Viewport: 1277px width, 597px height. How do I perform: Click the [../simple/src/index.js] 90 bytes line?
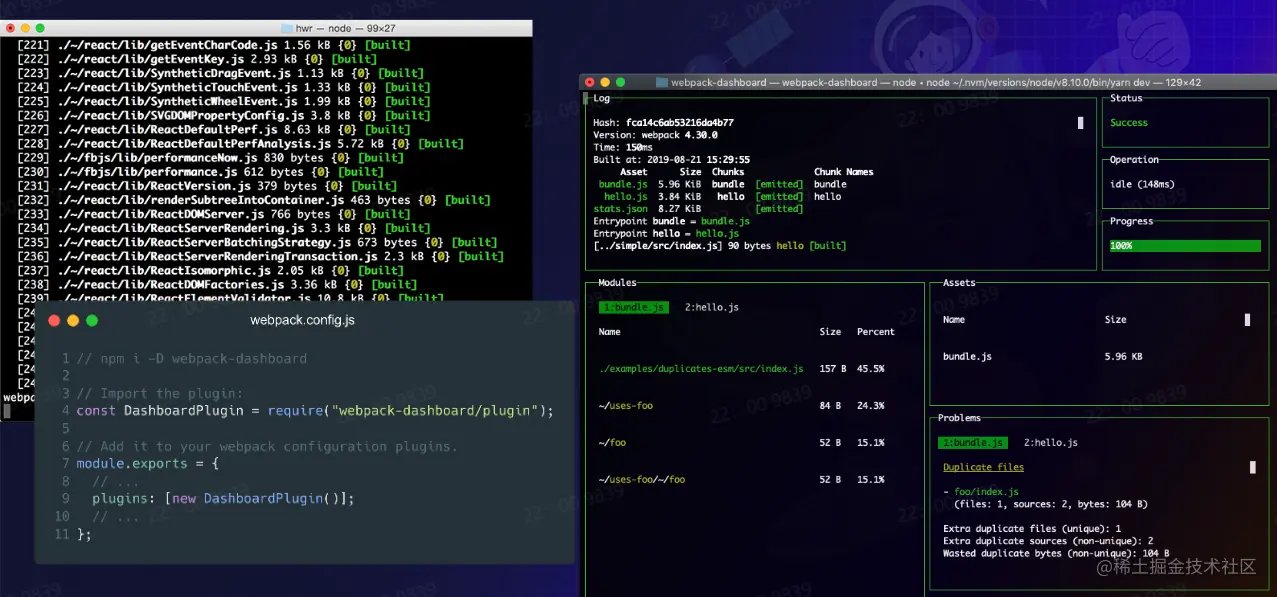coord(719,245)
